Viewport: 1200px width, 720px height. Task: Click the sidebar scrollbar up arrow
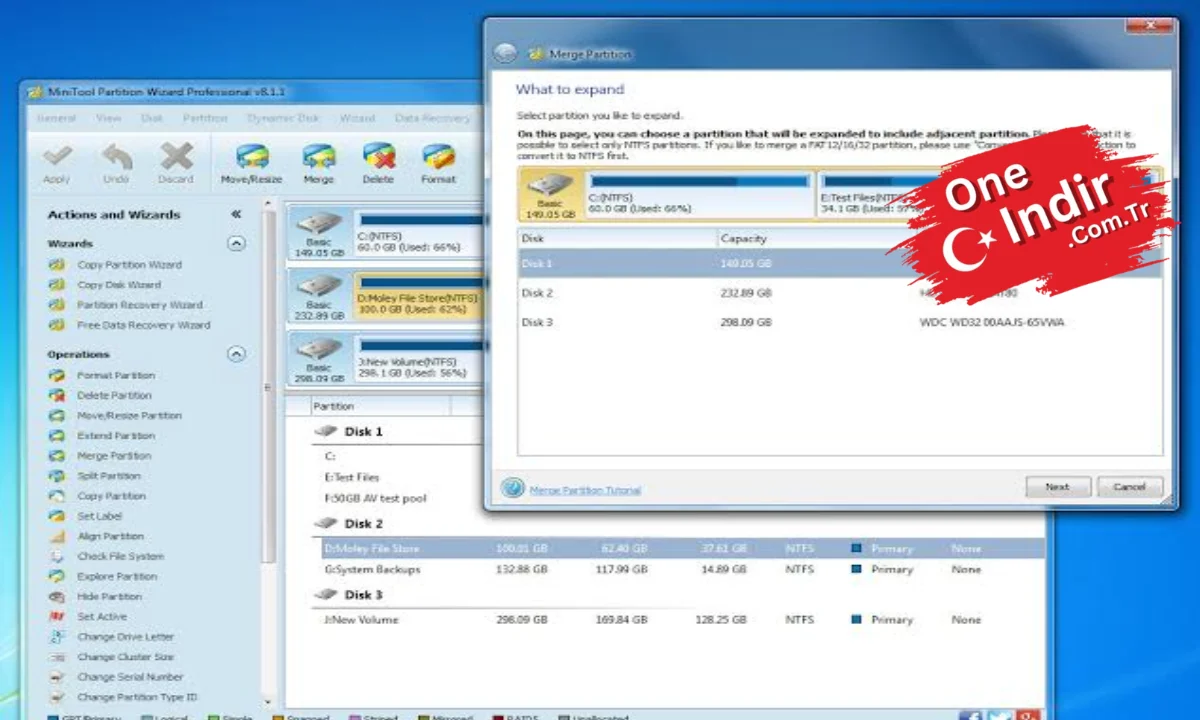268,204
